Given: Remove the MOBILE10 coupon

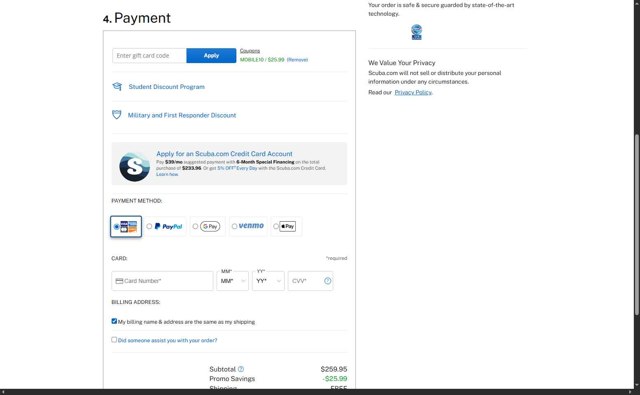Looking at the screenshot, I should coord(297,60).
